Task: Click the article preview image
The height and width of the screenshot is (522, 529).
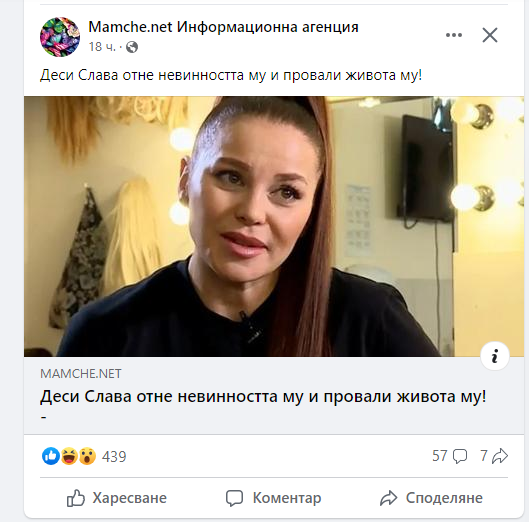Action: coord(274,226)
